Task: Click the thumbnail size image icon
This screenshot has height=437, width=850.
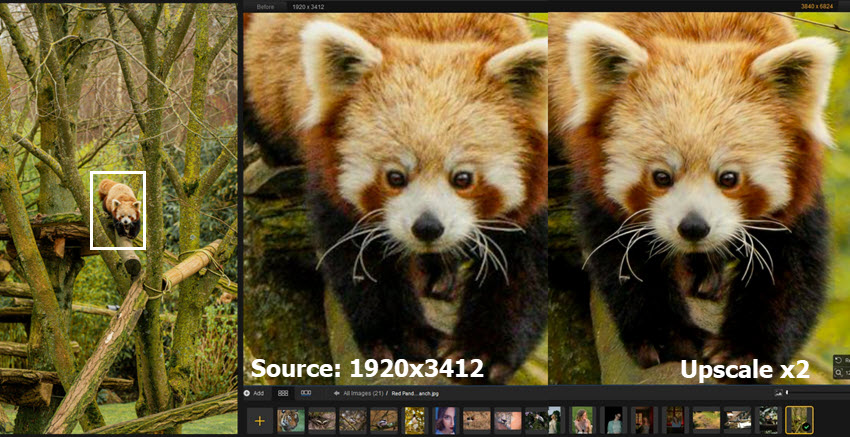Action: click(x=774, y=394)
